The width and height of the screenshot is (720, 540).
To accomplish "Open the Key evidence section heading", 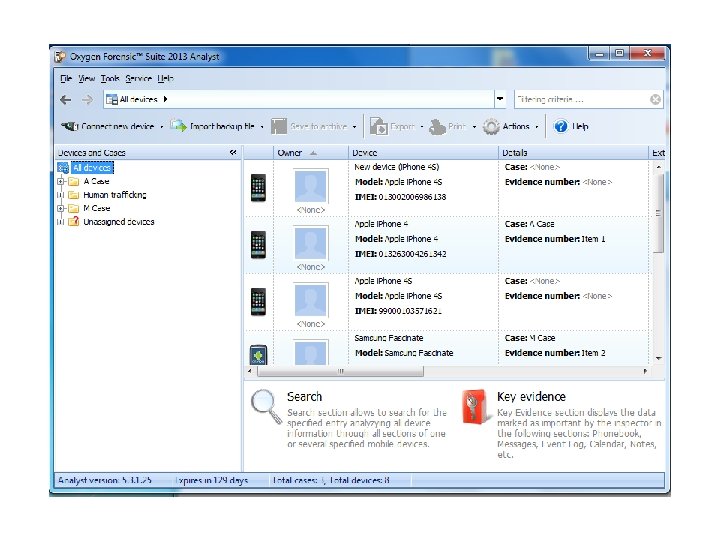I will click(x=531, y=397).
